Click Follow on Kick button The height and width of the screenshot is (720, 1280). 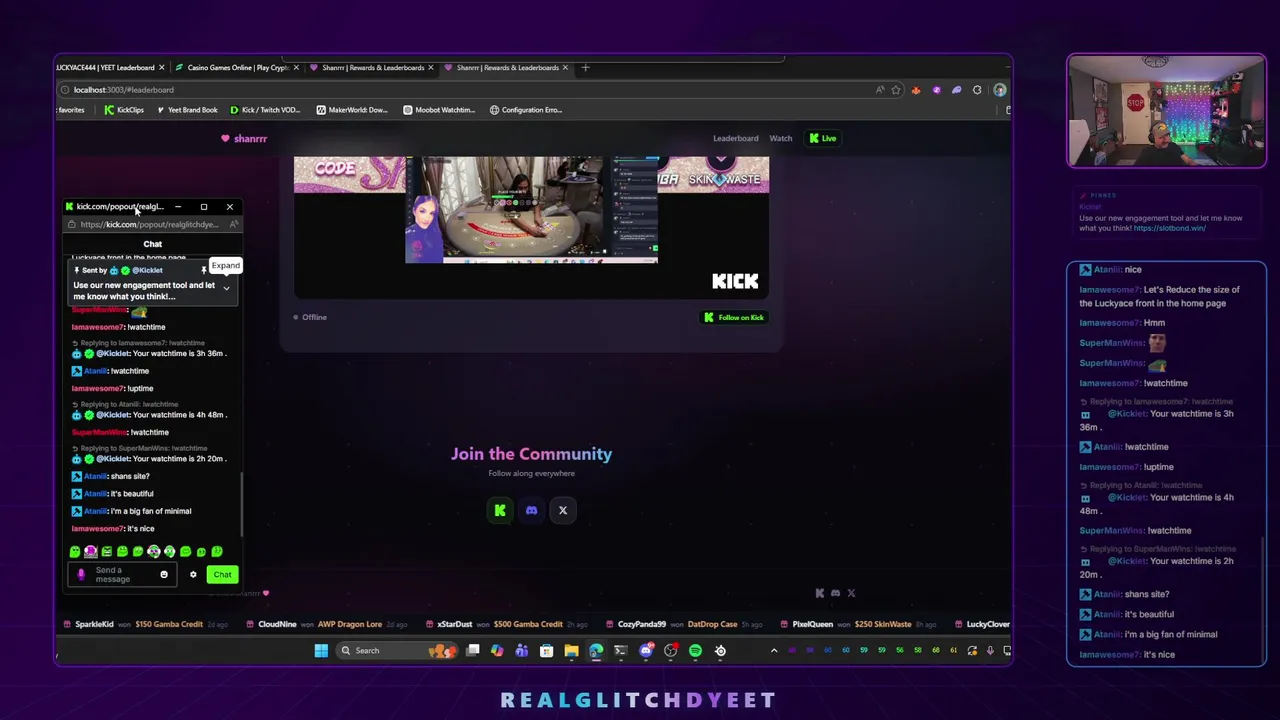(734, 317)
